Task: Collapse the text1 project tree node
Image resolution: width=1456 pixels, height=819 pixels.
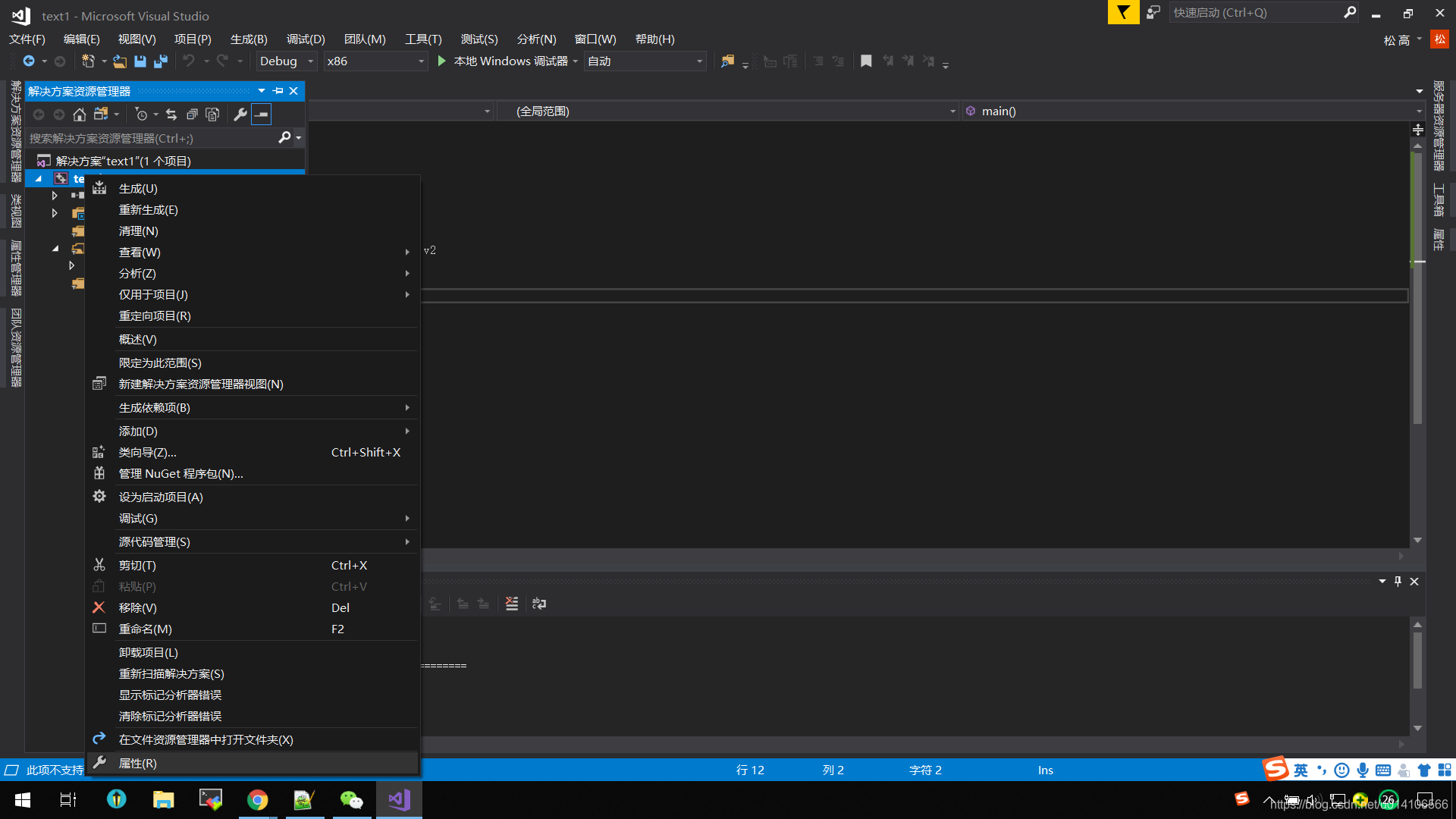Action: pyautogui.click(x=39, y=179)
